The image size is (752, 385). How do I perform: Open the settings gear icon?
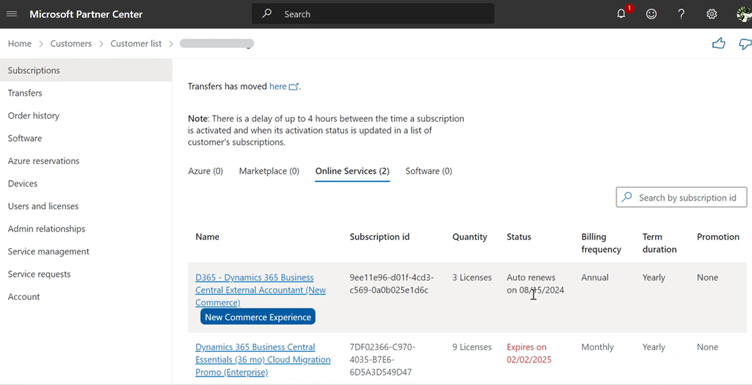712,14
